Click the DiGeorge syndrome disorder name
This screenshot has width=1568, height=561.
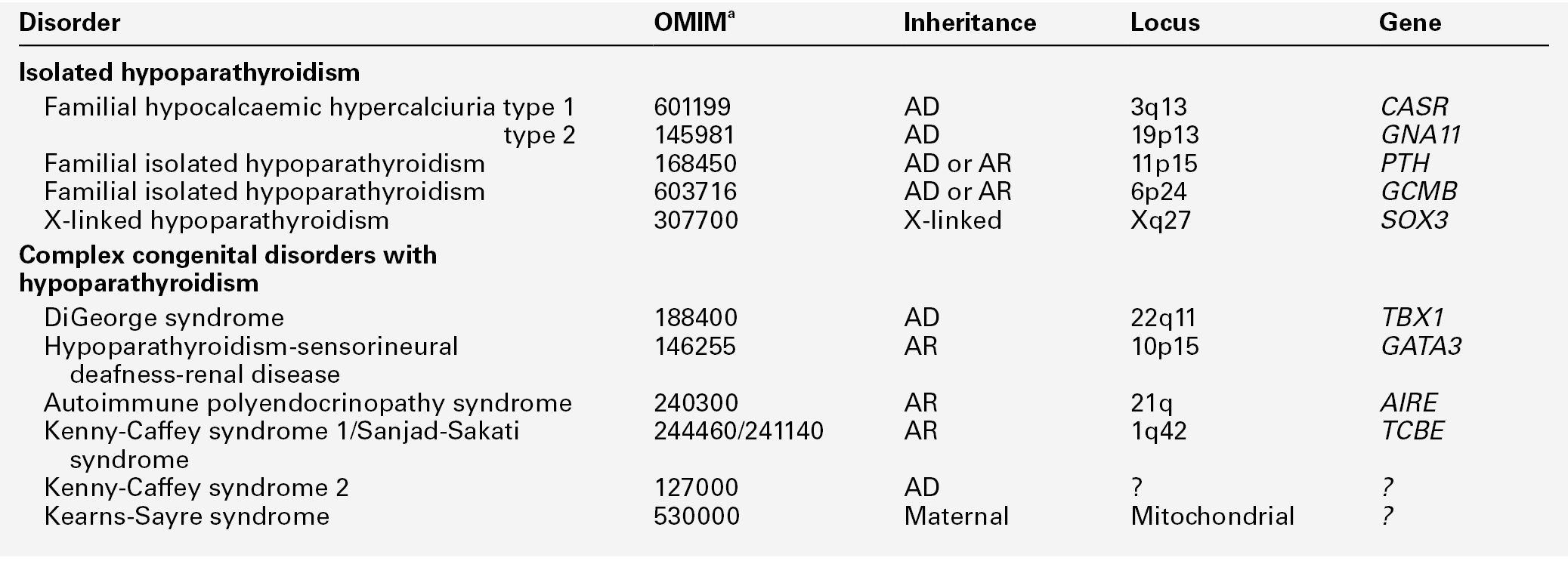164,318
